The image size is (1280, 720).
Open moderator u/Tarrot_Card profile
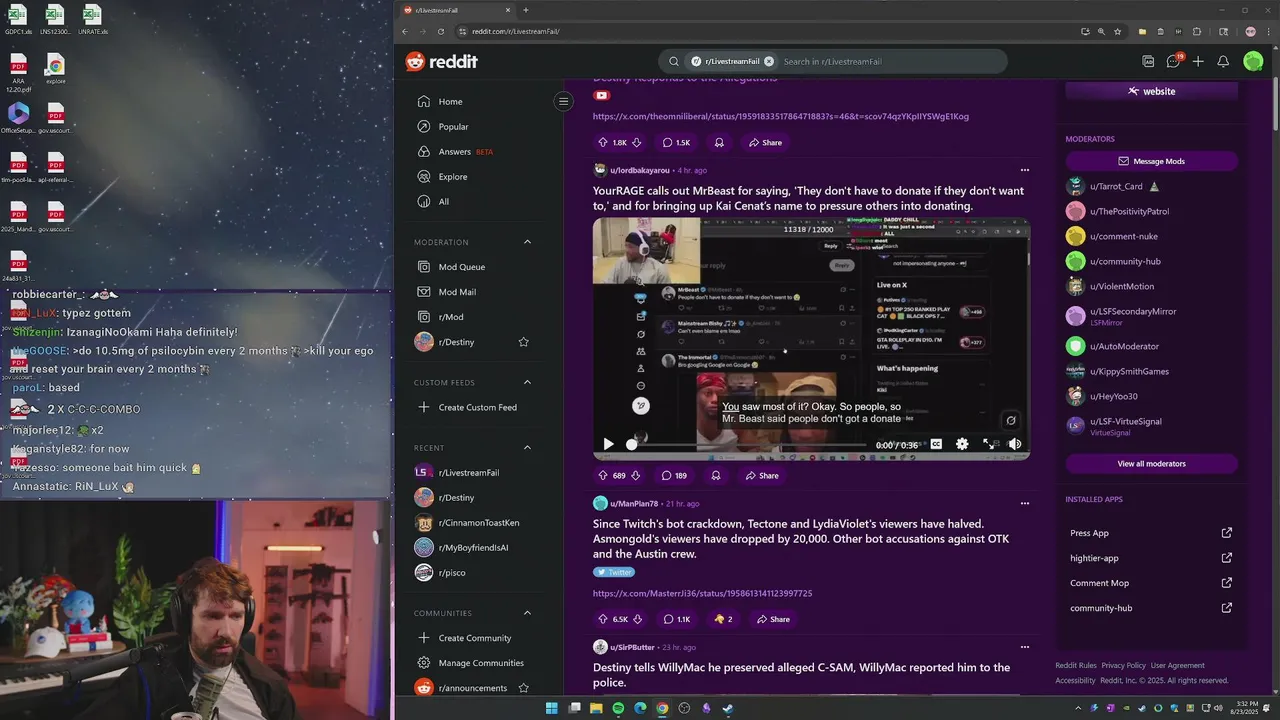click(x=1116, y=186)
